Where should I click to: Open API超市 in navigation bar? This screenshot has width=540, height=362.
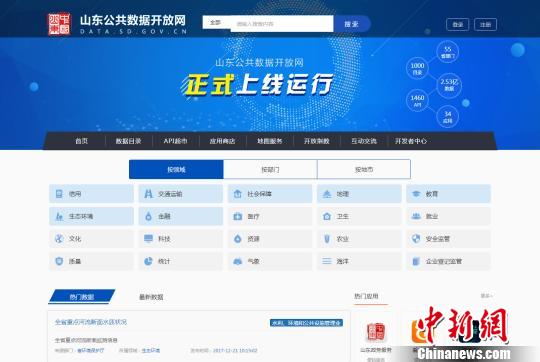click(x=176, y=141)
